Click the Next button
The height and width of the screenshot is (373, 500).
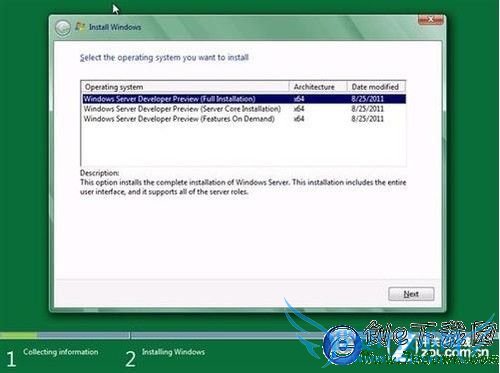(411, 294)
